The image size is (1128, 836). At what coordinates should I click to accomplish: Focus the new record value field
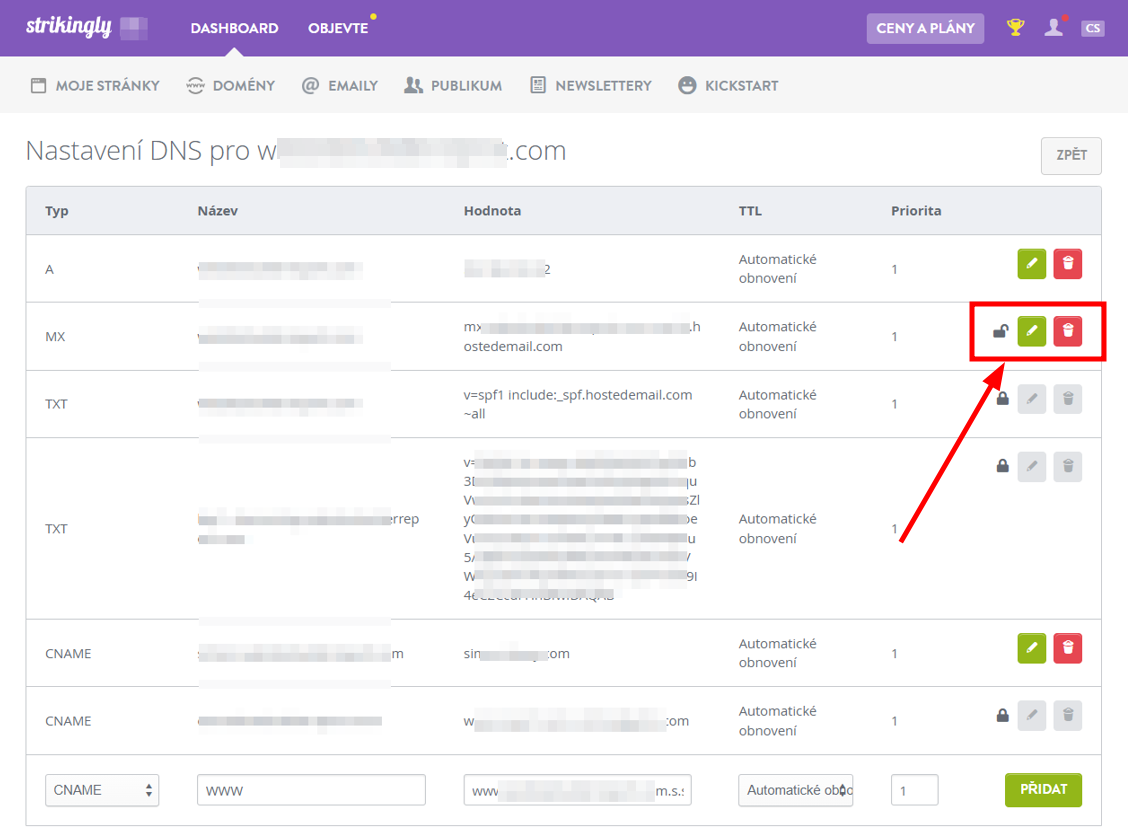pos(578,790)
